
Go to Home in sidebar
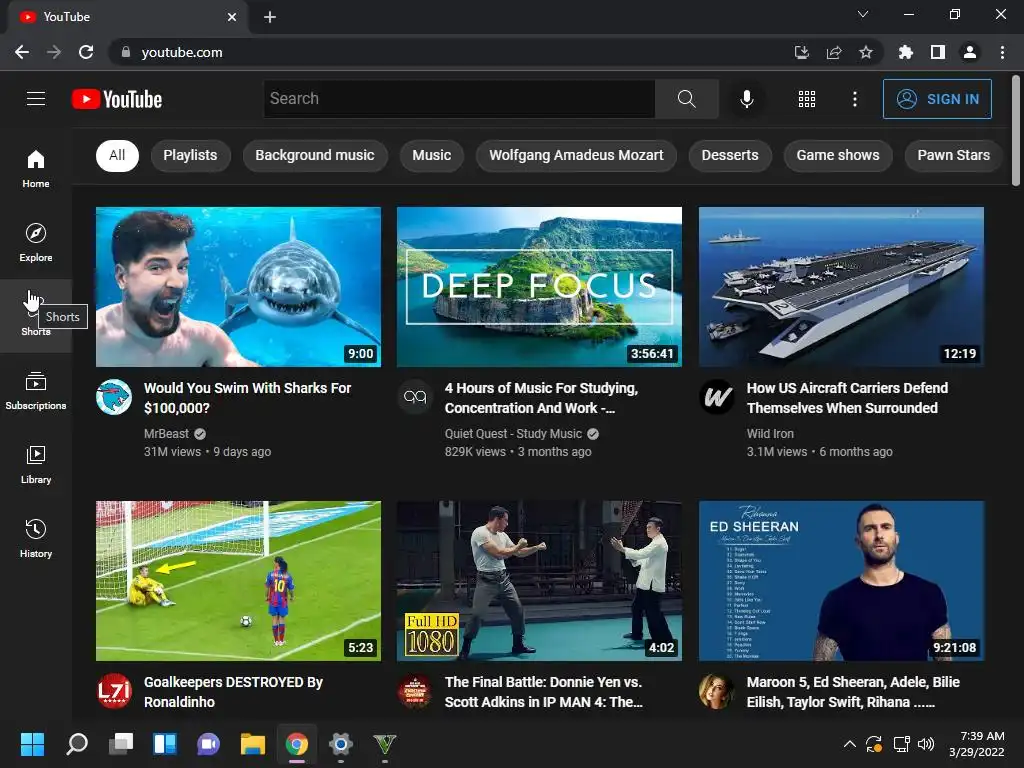pos(36,168)
